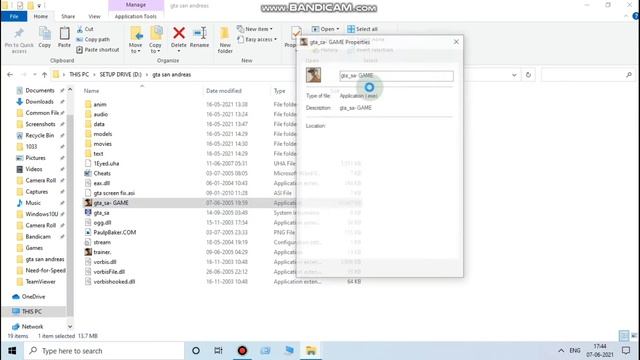Close the gta_sa- GAME Properties dialog
Image resolution: width=640 pixels, height=360 pixels.
[456, 42]
